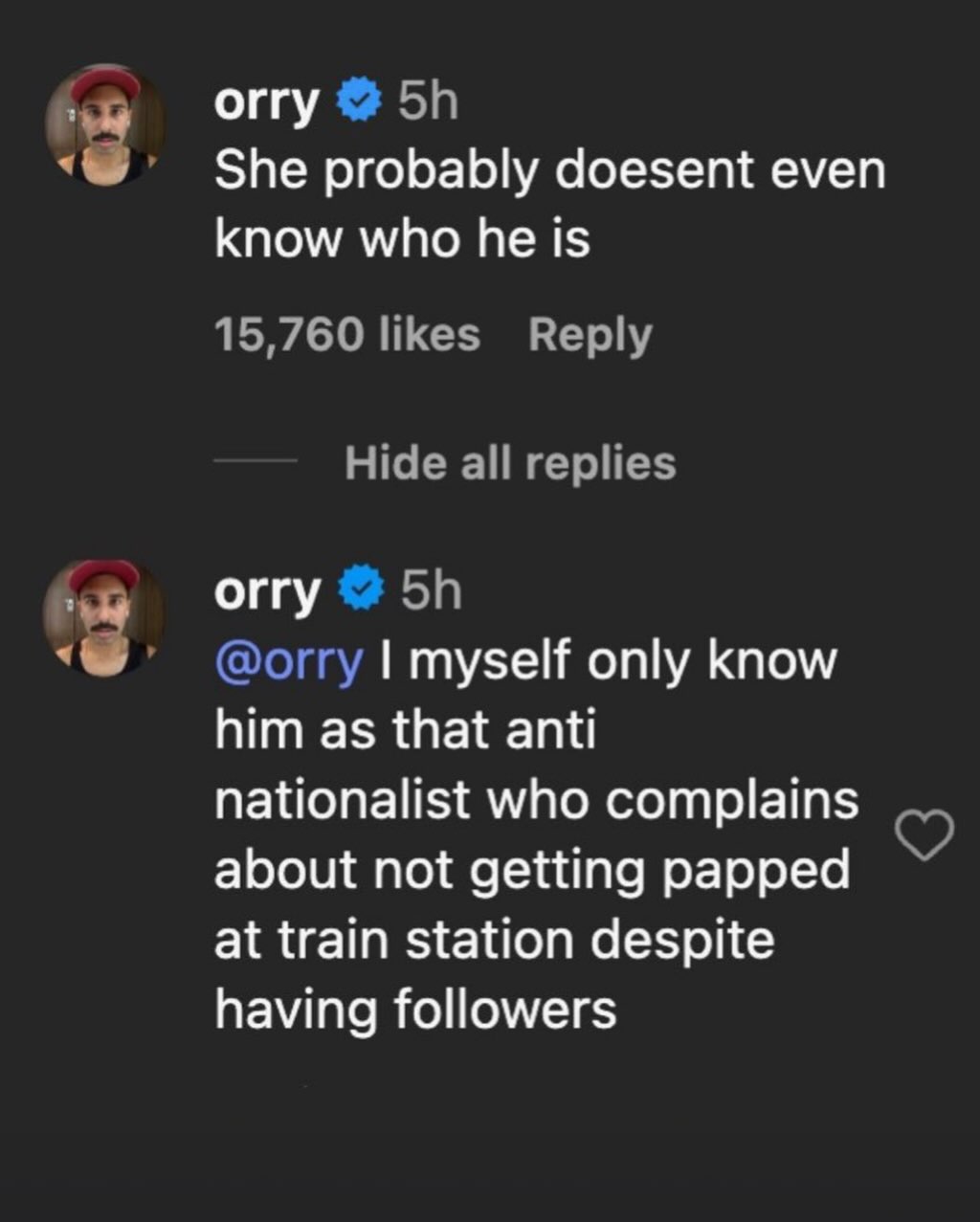Open the top comment's orry profile picture
The height and width of the screenshot is (1222, 980).
click(105, 125)
